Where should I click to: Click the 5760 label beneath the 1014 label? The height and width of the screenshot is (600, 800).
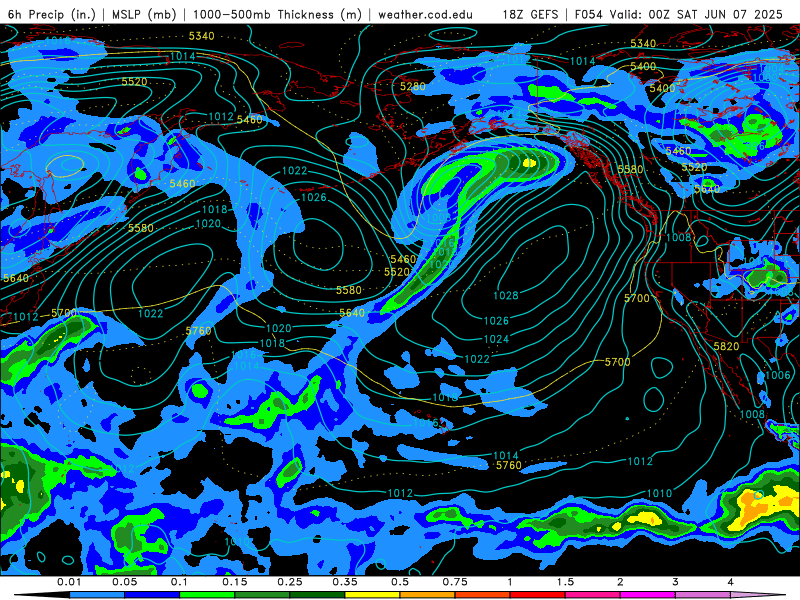[509, 465]
